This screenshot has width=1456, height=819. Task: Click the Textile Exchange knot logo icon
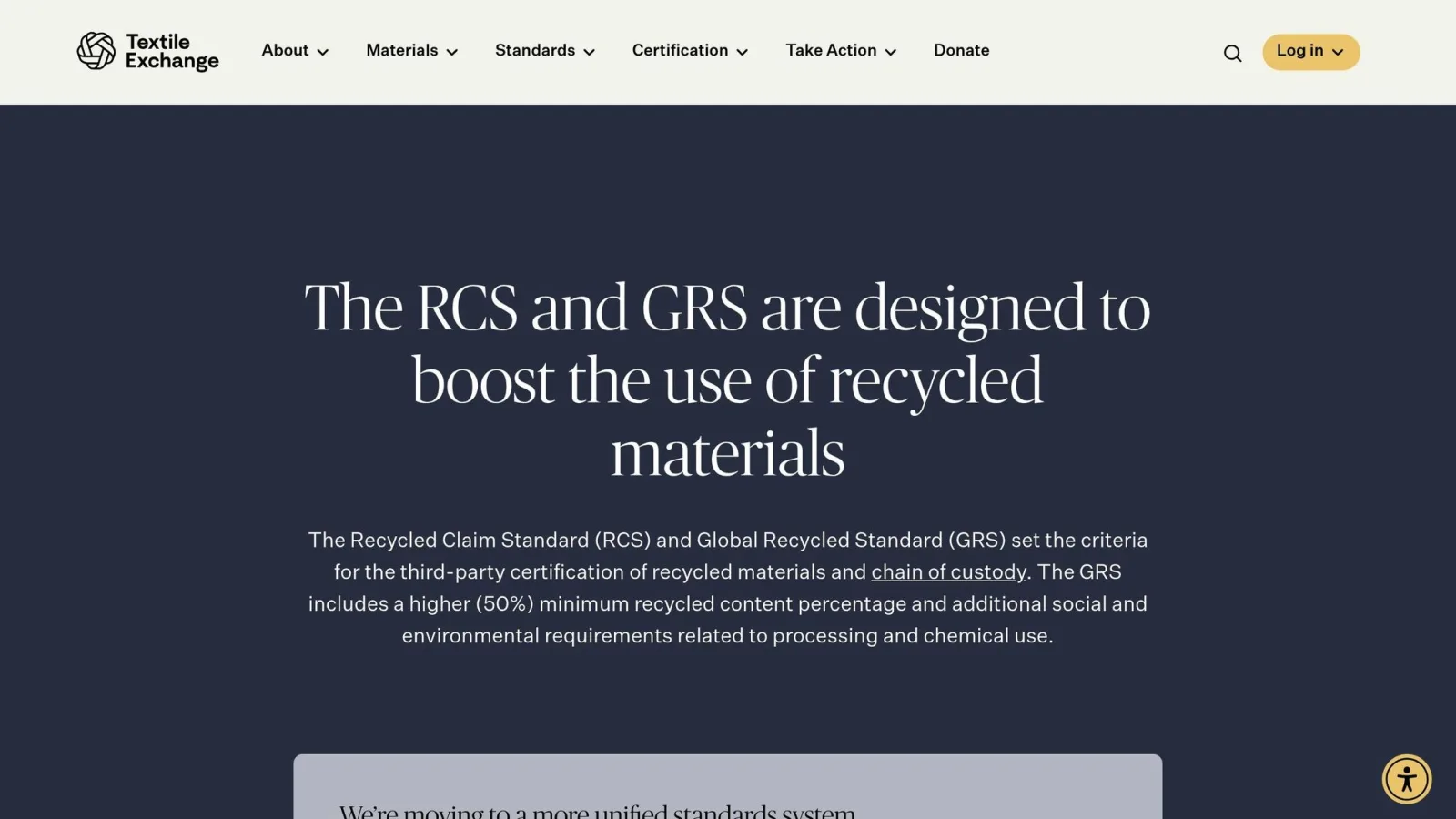pos(96,51)
